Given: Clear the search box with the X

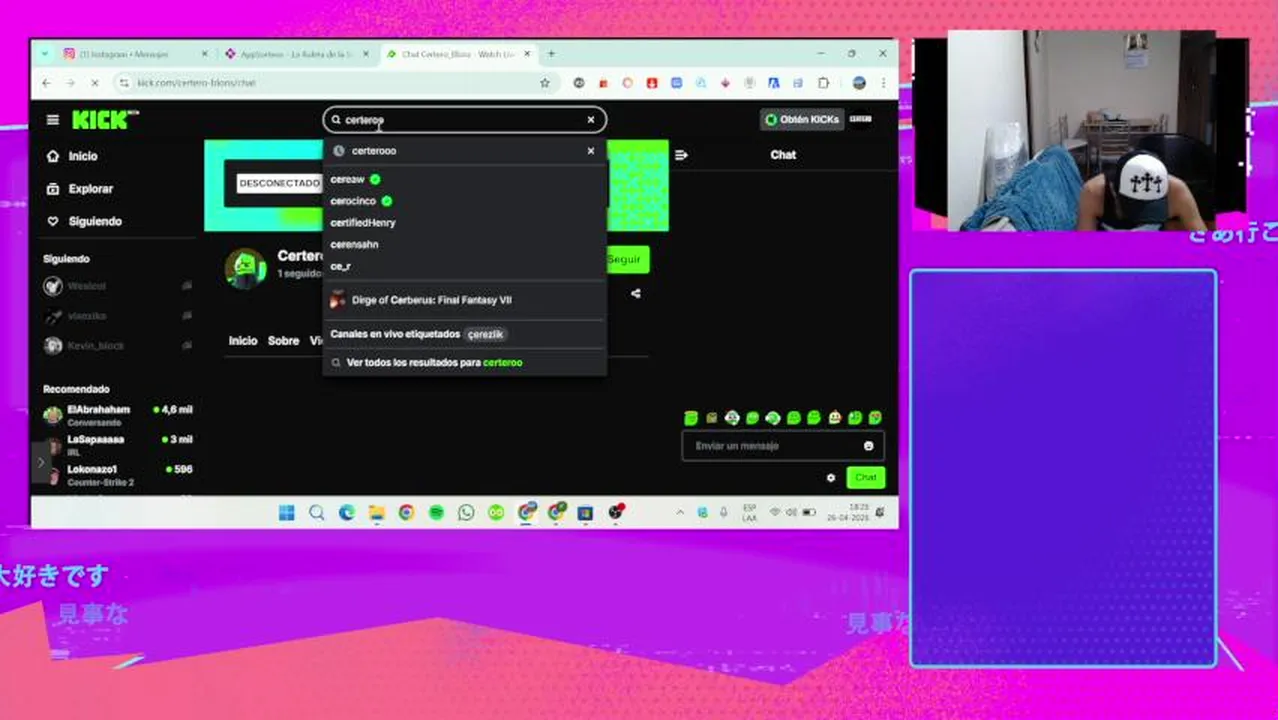Looking at the screenshot, I should pyautogui.click(x=590, y=120).
